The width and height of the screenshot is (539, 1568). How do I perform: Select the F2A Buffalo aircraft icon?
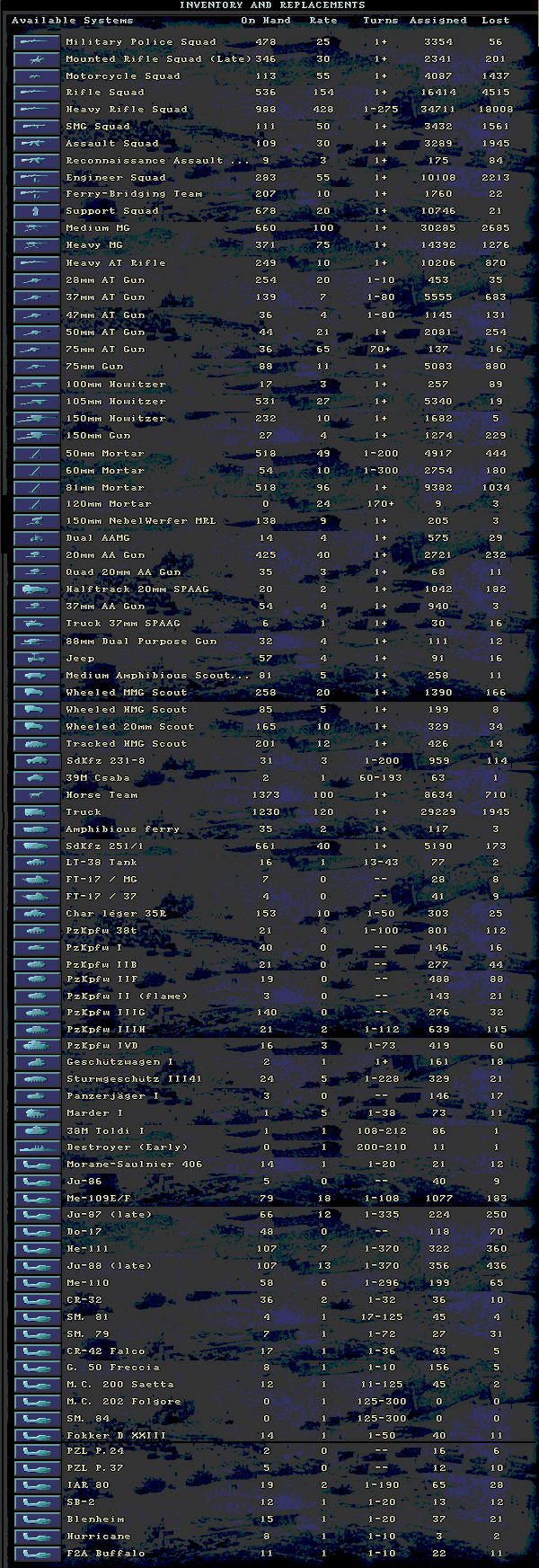click(37, 1554)
